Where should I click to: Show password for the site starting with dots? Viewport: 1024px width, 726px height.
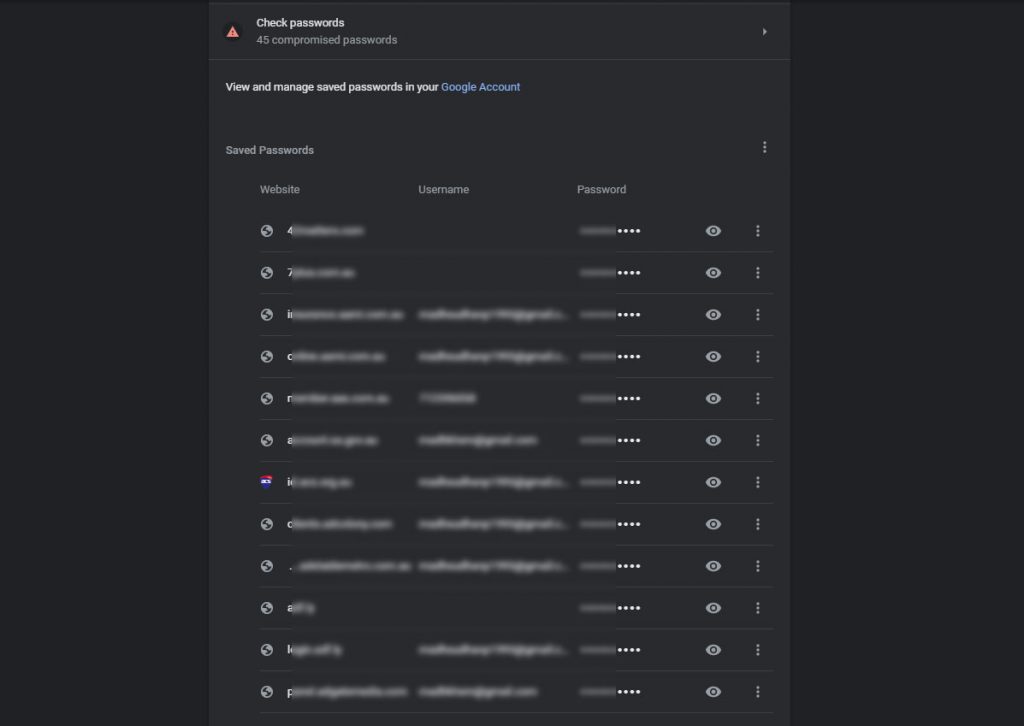pyautogui.click(x=713, y=566)
